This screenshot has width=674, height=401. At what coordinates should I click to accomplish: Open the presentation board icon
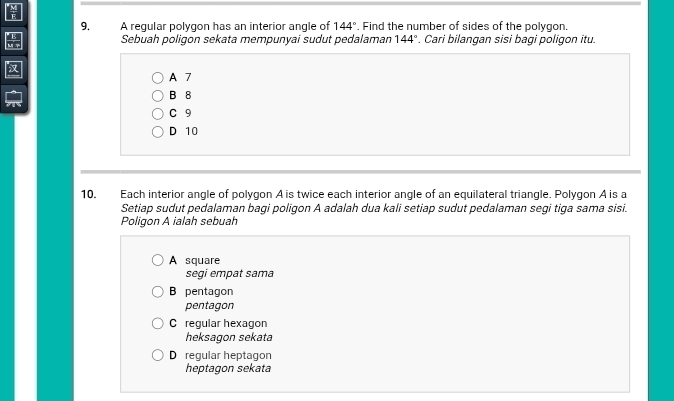[13, 97]
